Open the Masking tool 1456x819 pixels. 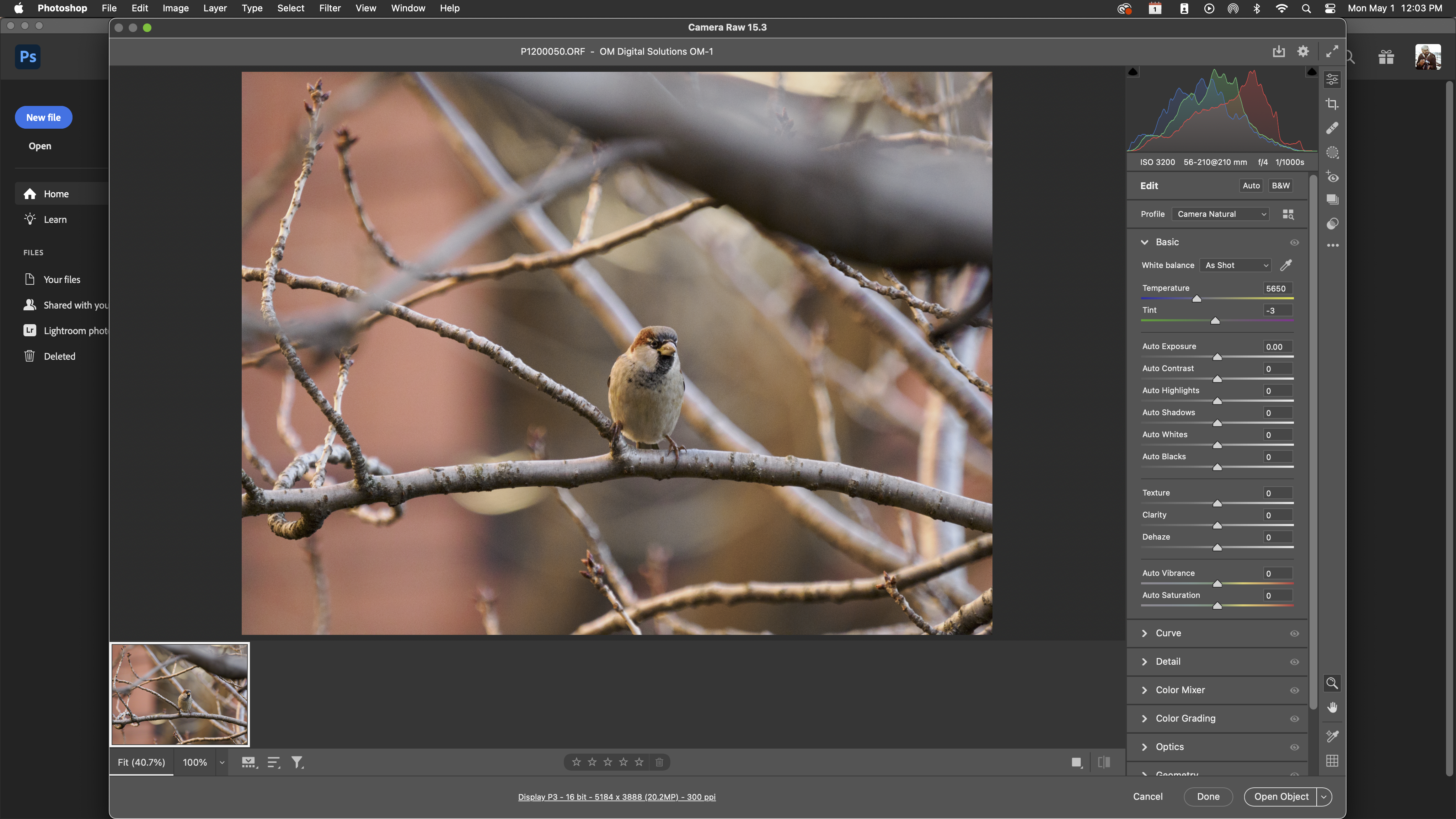click(x=1332, y=152)
